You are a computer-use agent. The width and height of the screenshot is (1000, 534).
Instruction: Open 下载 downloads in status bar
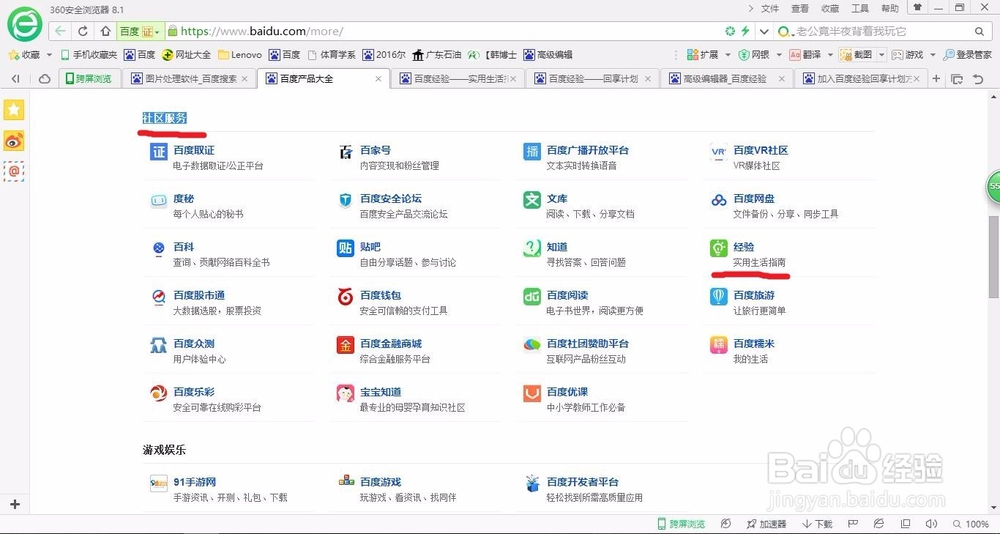(817, 524)
